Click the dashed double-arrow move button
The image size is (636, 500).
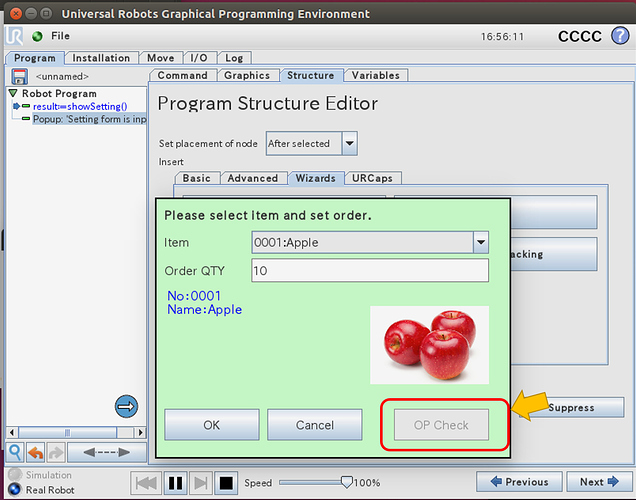click(x=107, y=452)
